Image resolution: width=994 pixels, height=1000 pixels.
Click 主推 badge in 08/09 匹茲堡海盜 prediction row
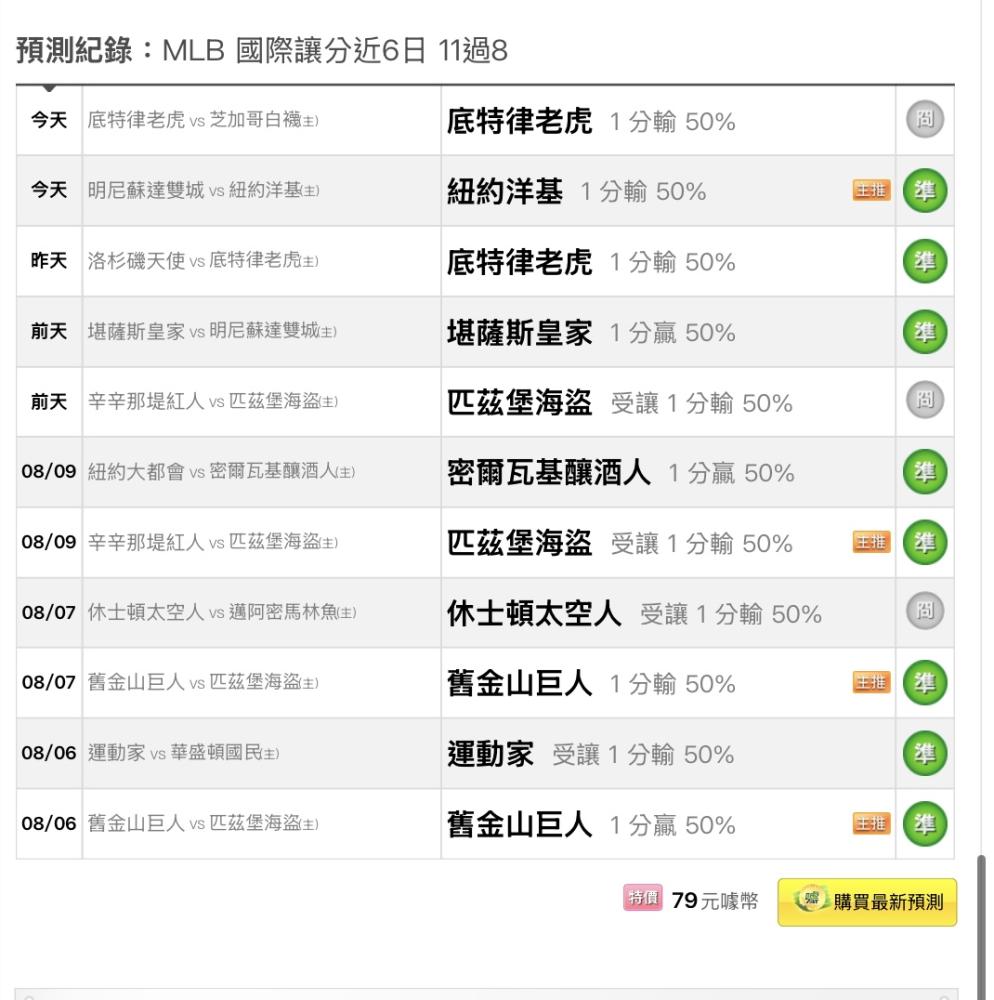pos(871,542)
